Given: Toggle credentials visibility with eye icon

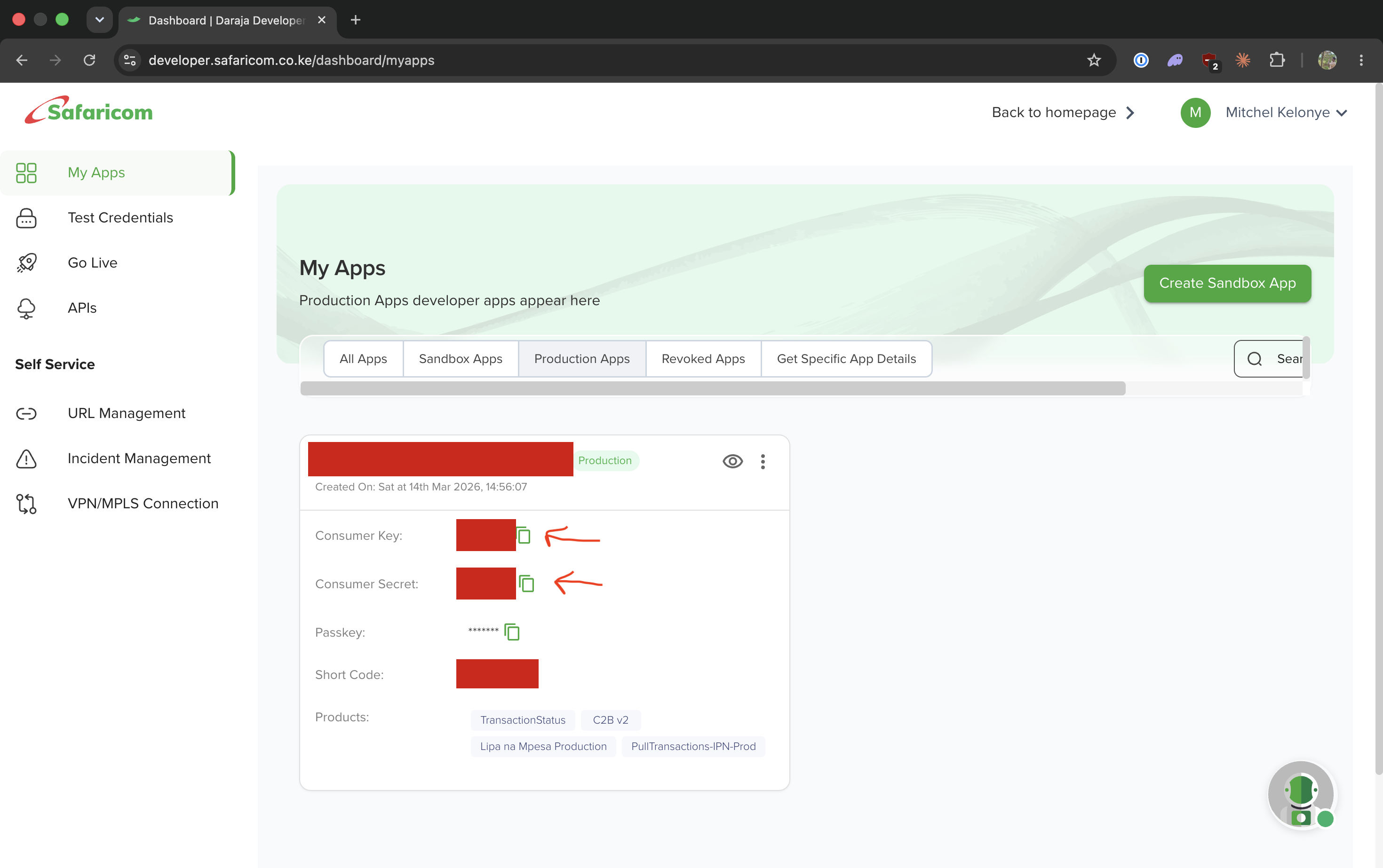Looking at the screenshot, I should click(732, 462).
